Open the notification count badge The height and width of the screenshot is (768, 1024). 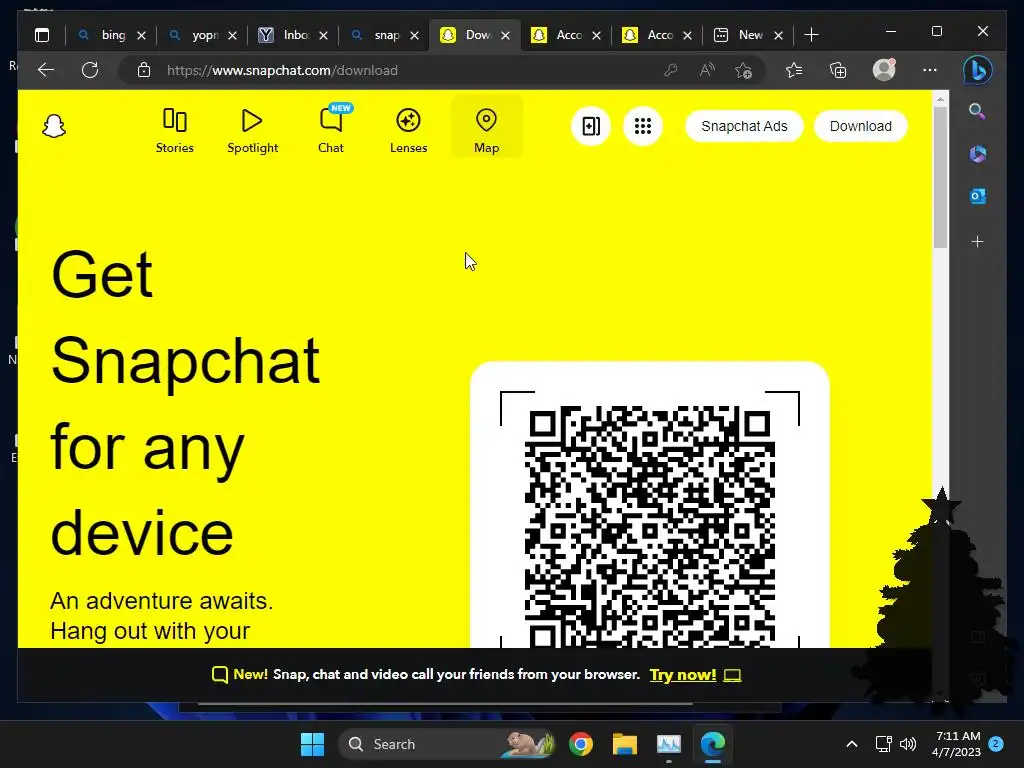click(x=996, y=744)
